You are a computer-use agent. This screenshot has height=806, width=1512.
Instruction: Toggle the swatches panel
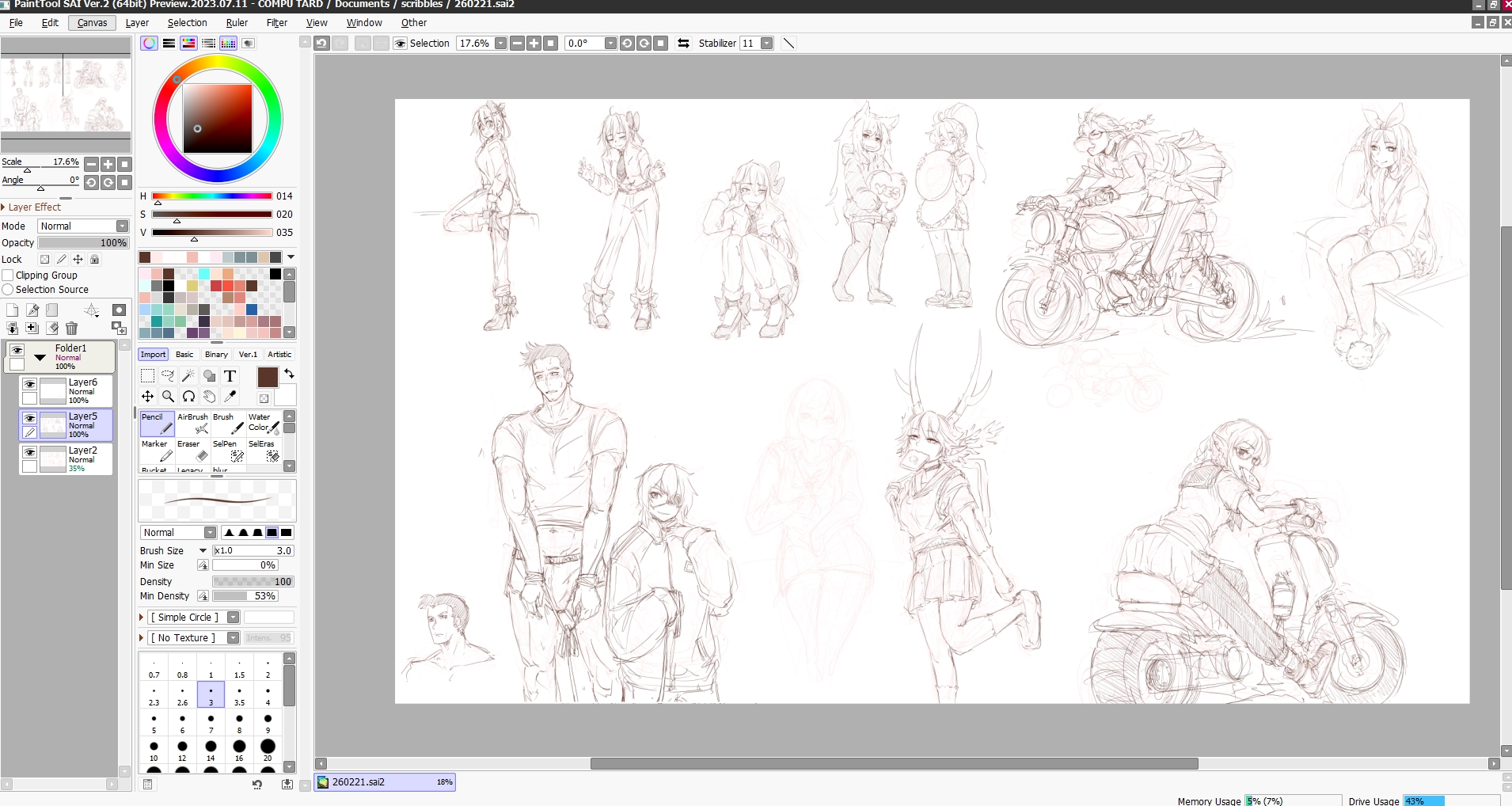pyautogui.click(x=228, y=44)
